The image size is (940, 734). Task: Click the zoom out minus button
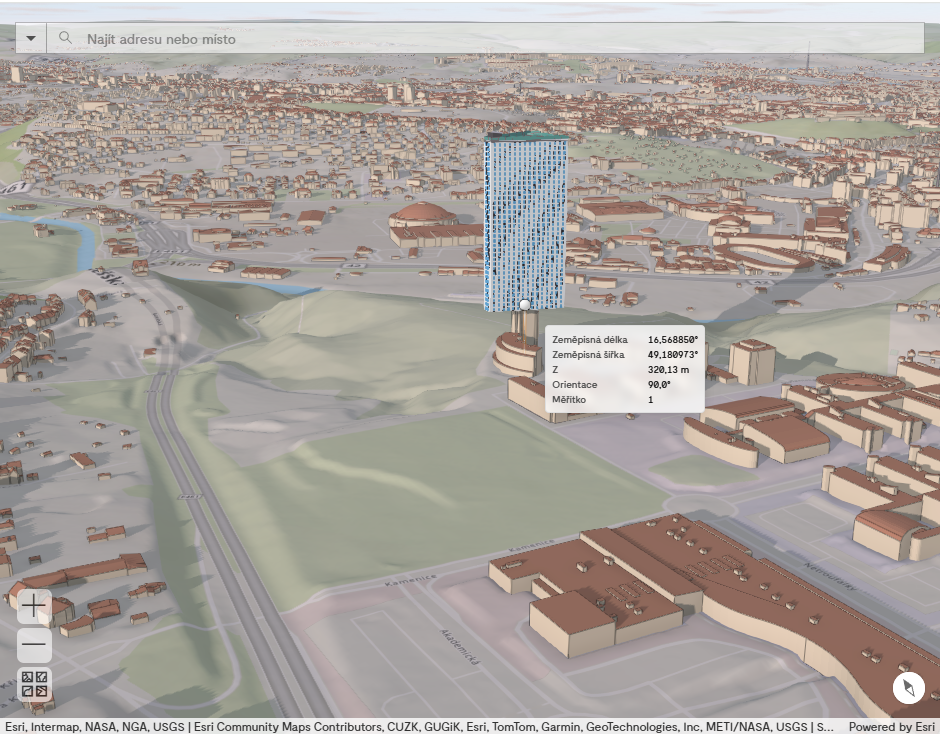point(34,645)
